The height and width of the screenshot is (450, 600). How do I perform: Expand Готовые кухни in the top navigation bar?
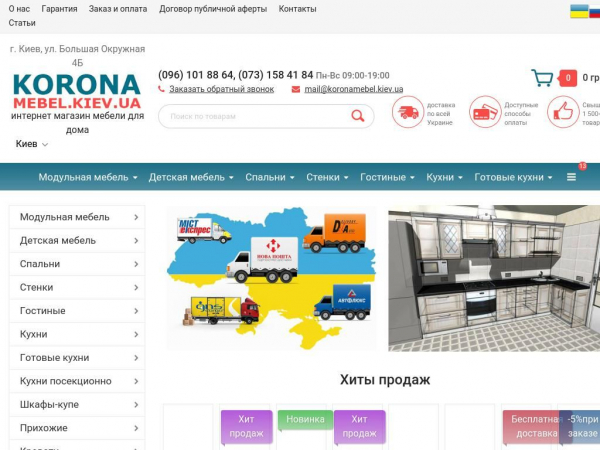click(514, 177)
